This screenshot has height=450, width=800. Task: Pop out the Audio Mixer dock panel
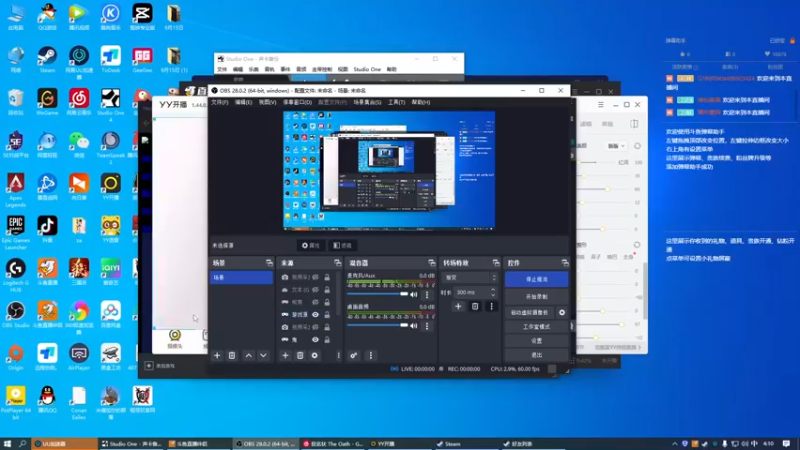click(432, 263)
